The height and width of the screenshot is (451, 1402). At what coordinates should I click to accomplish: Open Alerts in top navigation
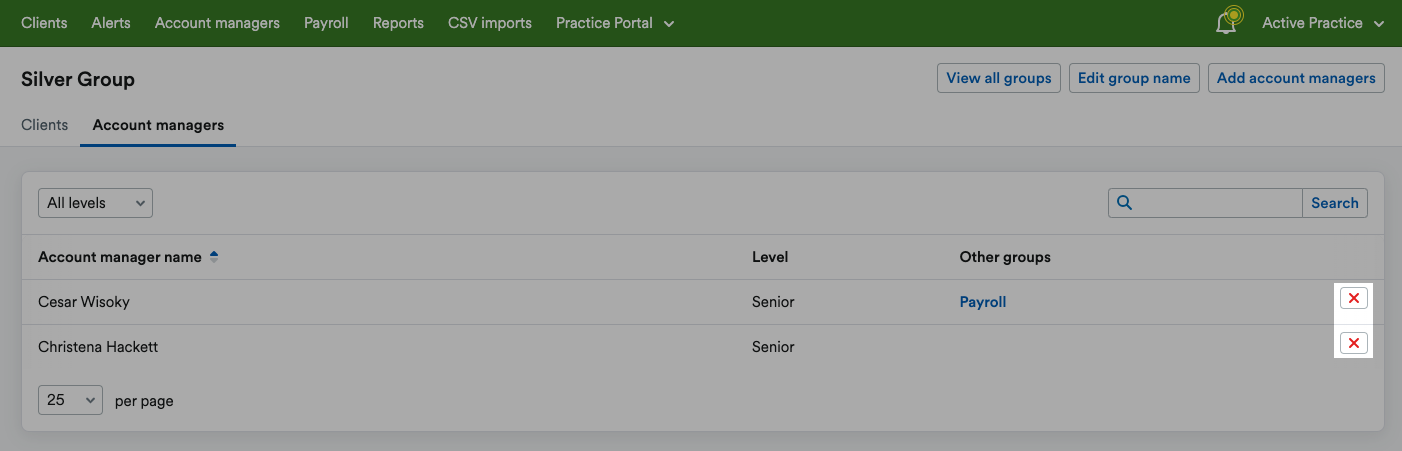(x=111, y=23)
